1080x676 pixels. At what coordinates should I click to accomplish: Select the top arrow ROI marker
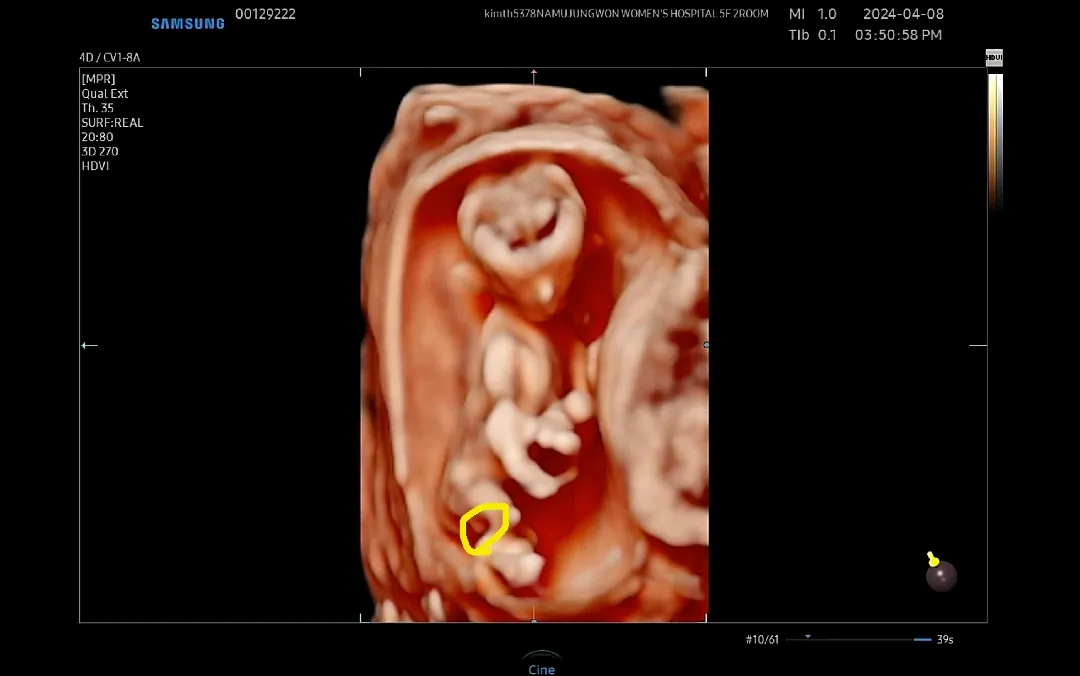(534, 74)
